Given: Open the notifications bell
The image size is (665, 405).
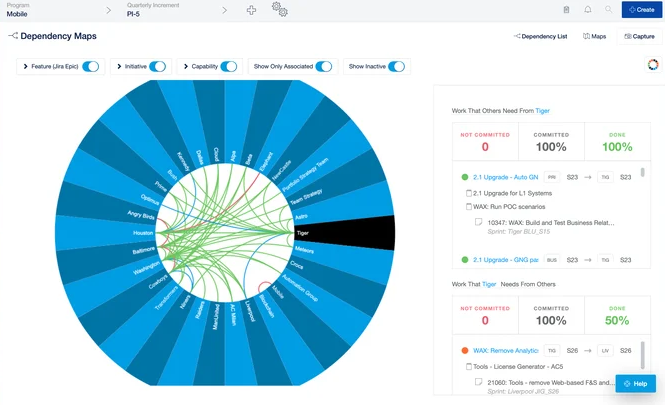Looking at the screenshot, I should pyautogui.click(x=587, y=10).
